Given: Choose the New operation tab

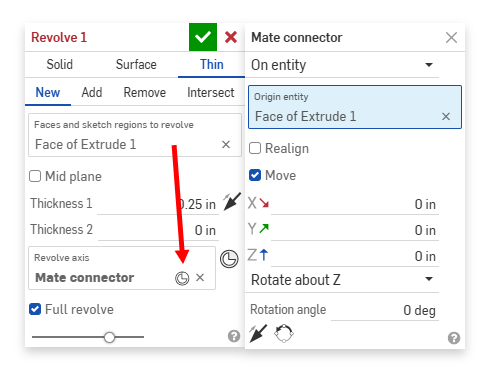Looking at the screenshot, I should [x=48, y=92].
